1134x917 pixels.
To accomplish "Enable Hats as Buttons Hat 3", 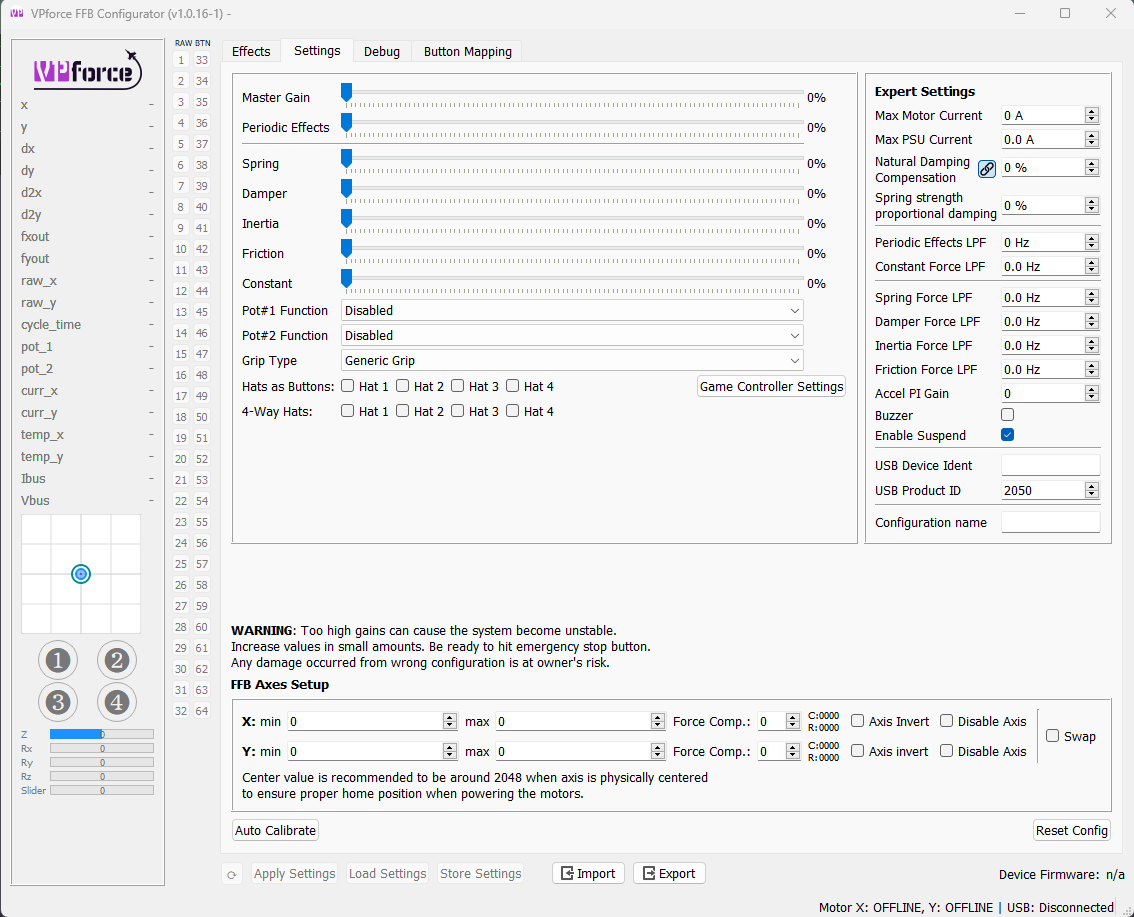I will pos(458,386).
